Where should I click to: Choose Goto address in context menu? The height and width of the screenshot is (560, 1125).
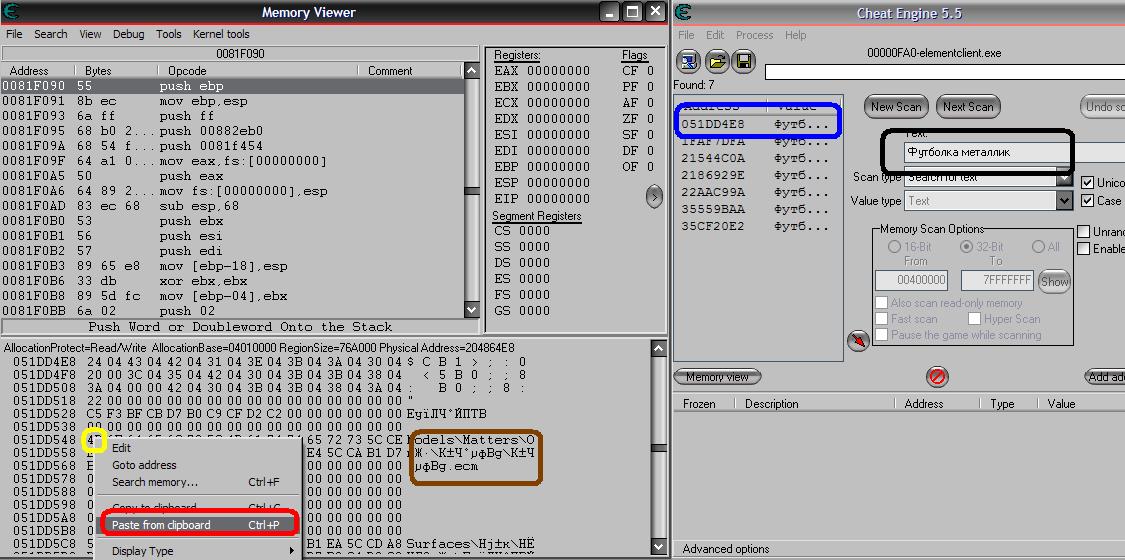click(x=199, y=465)
